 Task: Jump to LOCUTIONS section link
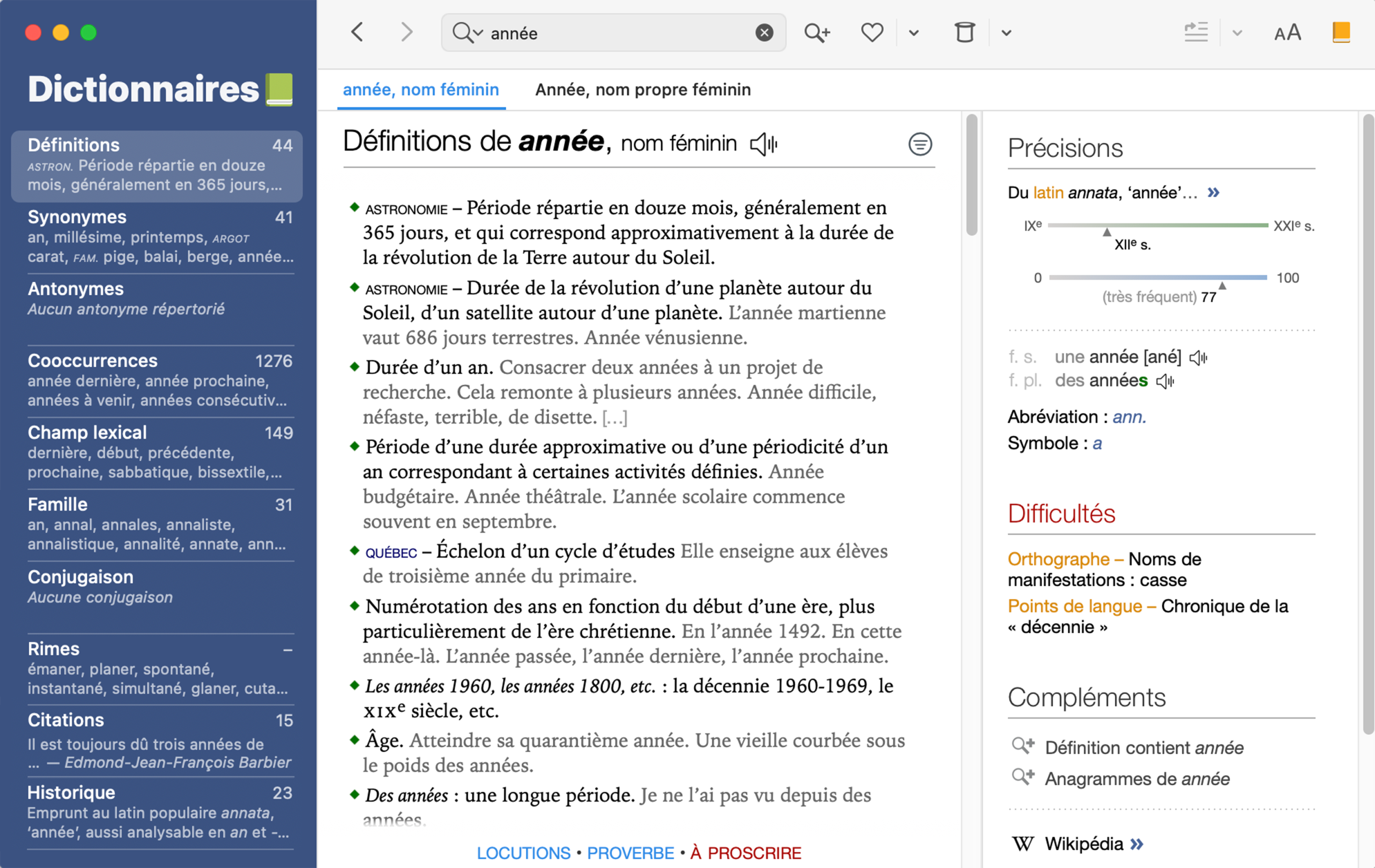523,853
